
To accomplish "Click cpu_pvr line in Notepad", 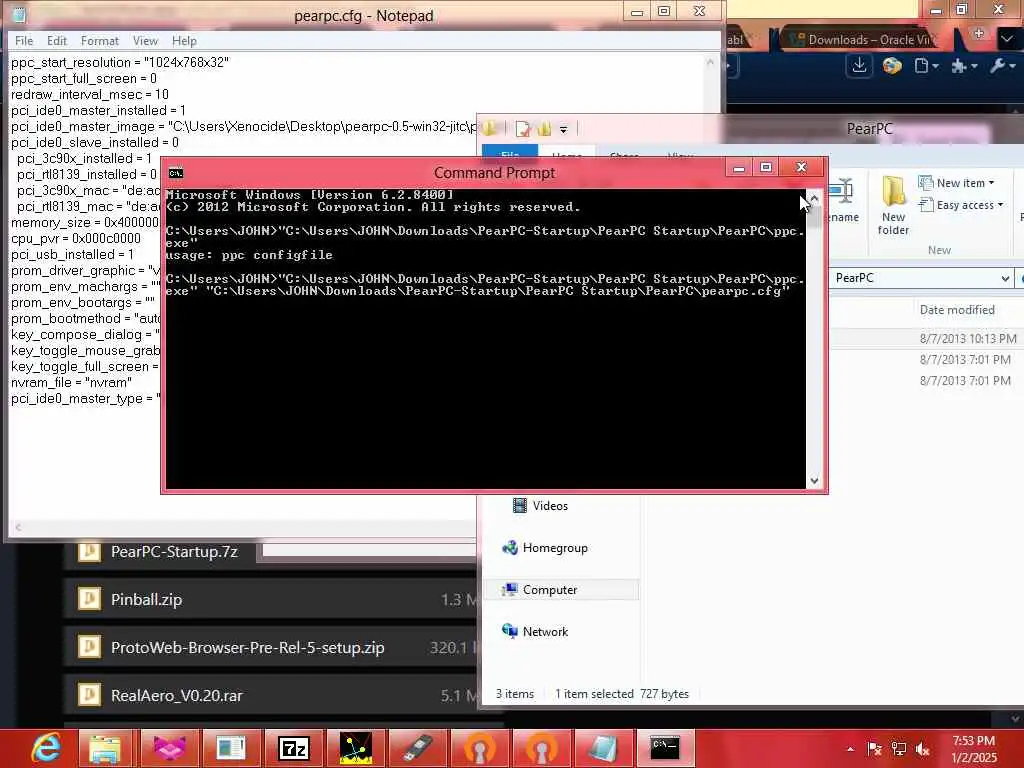I will coord(76,238).
